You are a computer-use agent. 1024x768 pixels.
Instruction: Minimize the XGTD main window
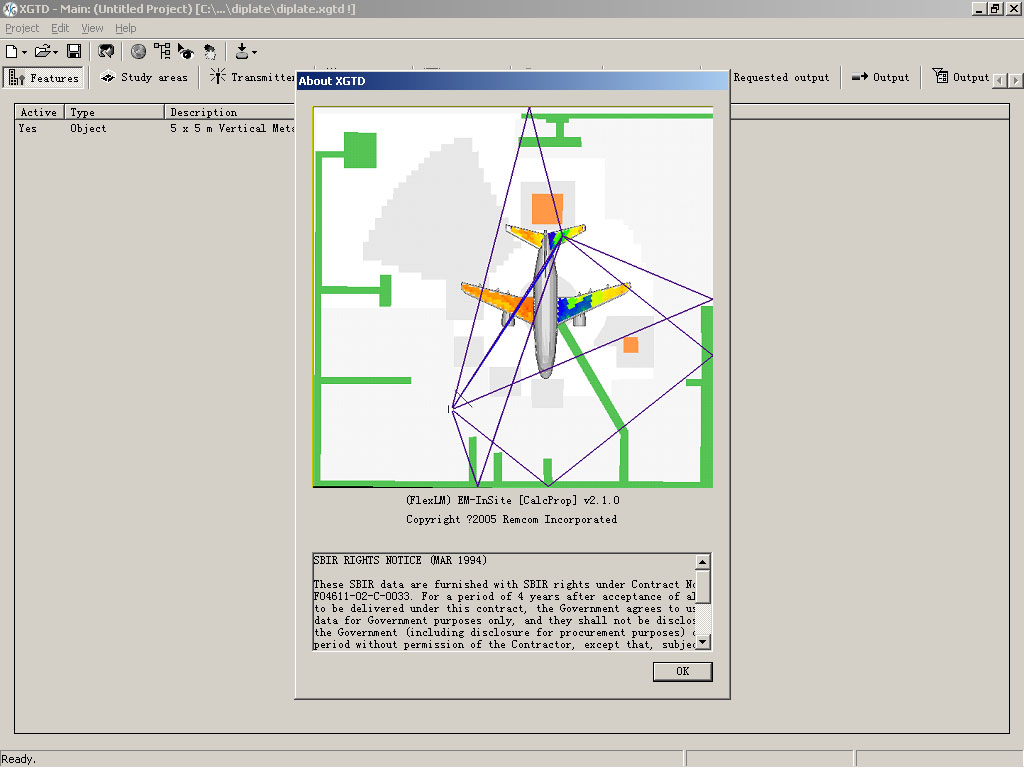click(x=979, y=9)
